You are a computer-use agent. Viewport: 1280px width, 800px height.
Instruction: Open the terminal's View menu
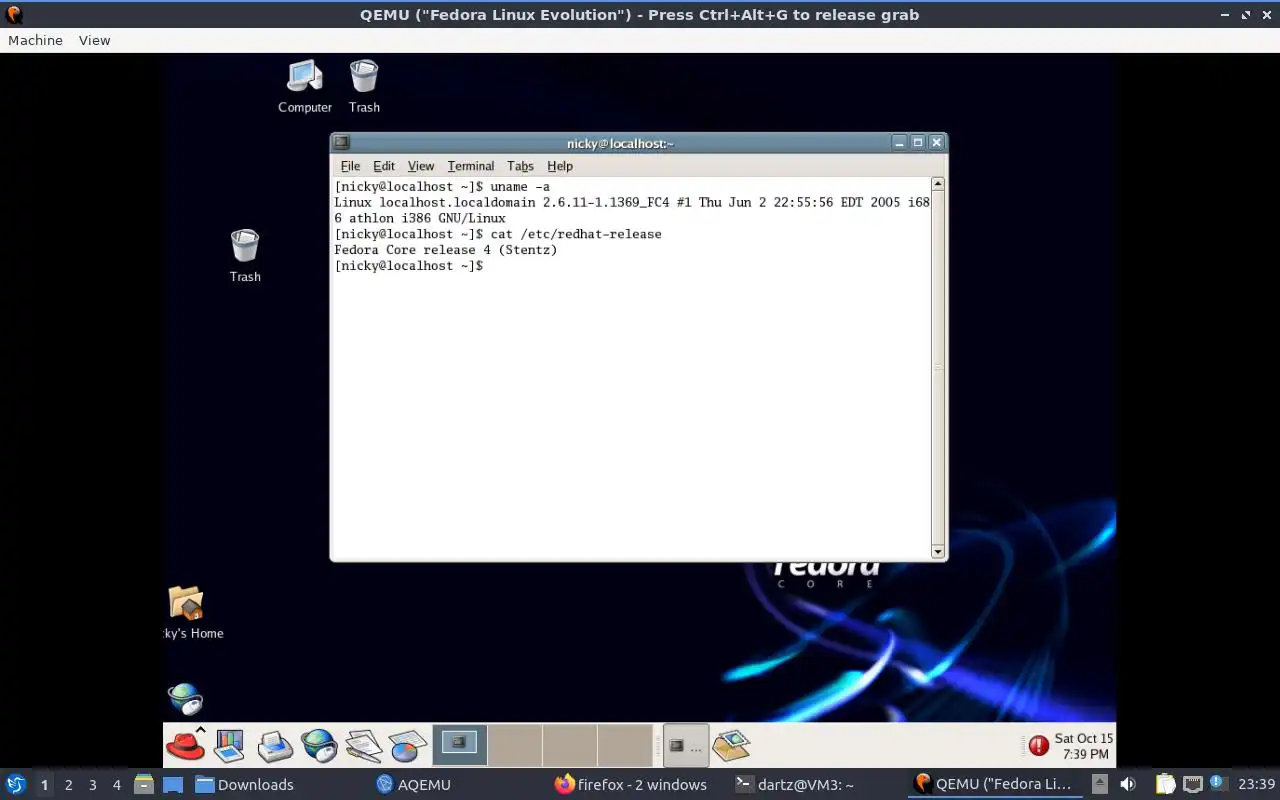coord(421,166)
